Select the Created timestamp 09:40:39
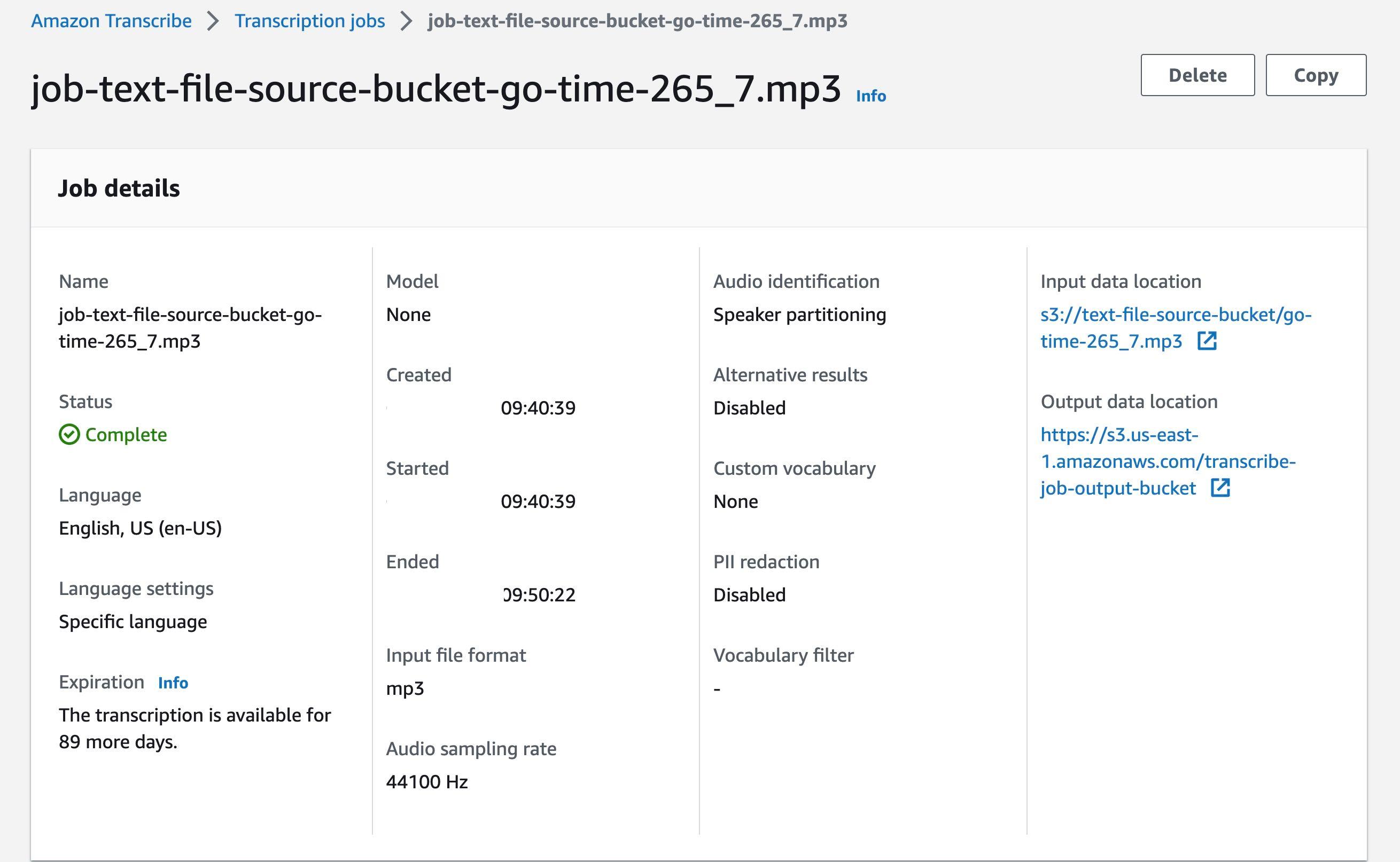Image resolution: width=1400 pixels, height=862 pixels. (x=538, y=408)
